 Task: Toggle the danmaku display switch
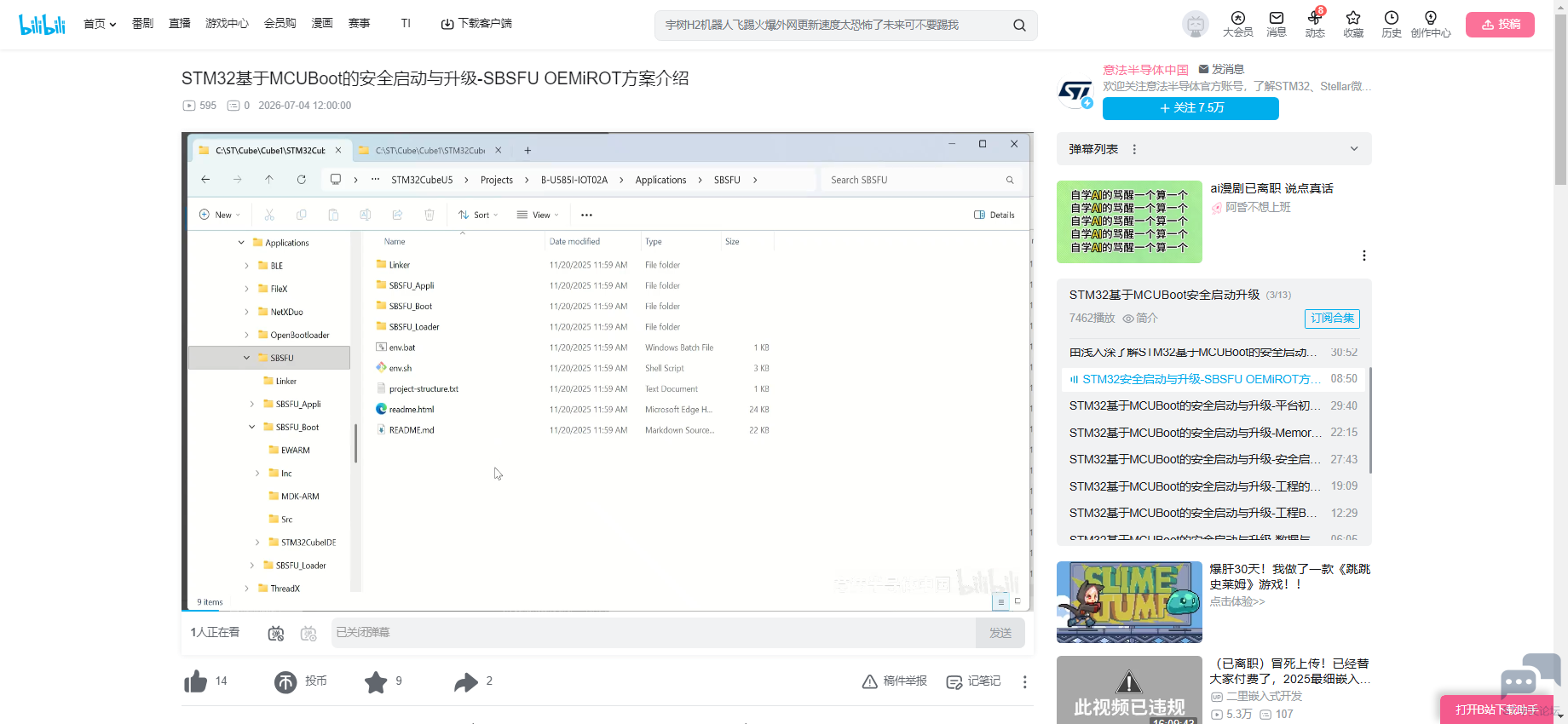[275, 633]
